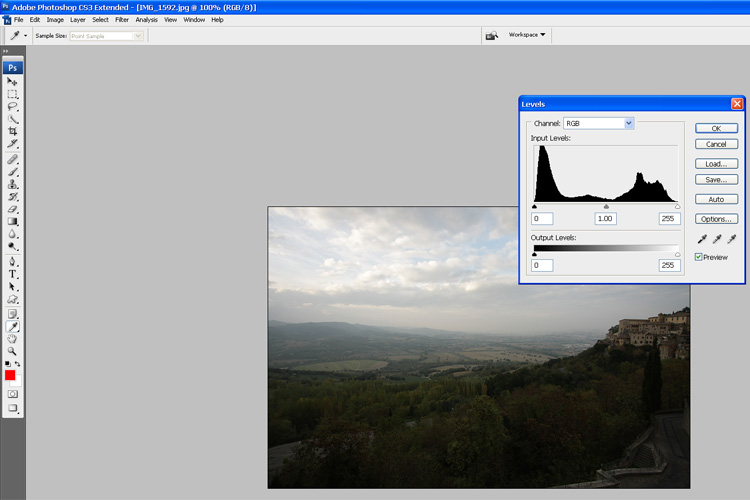Click the gray point eyedropper in Levels
The height and width of the screenshot is (500, 750).
pyautogui.click(x=716, y=239)
